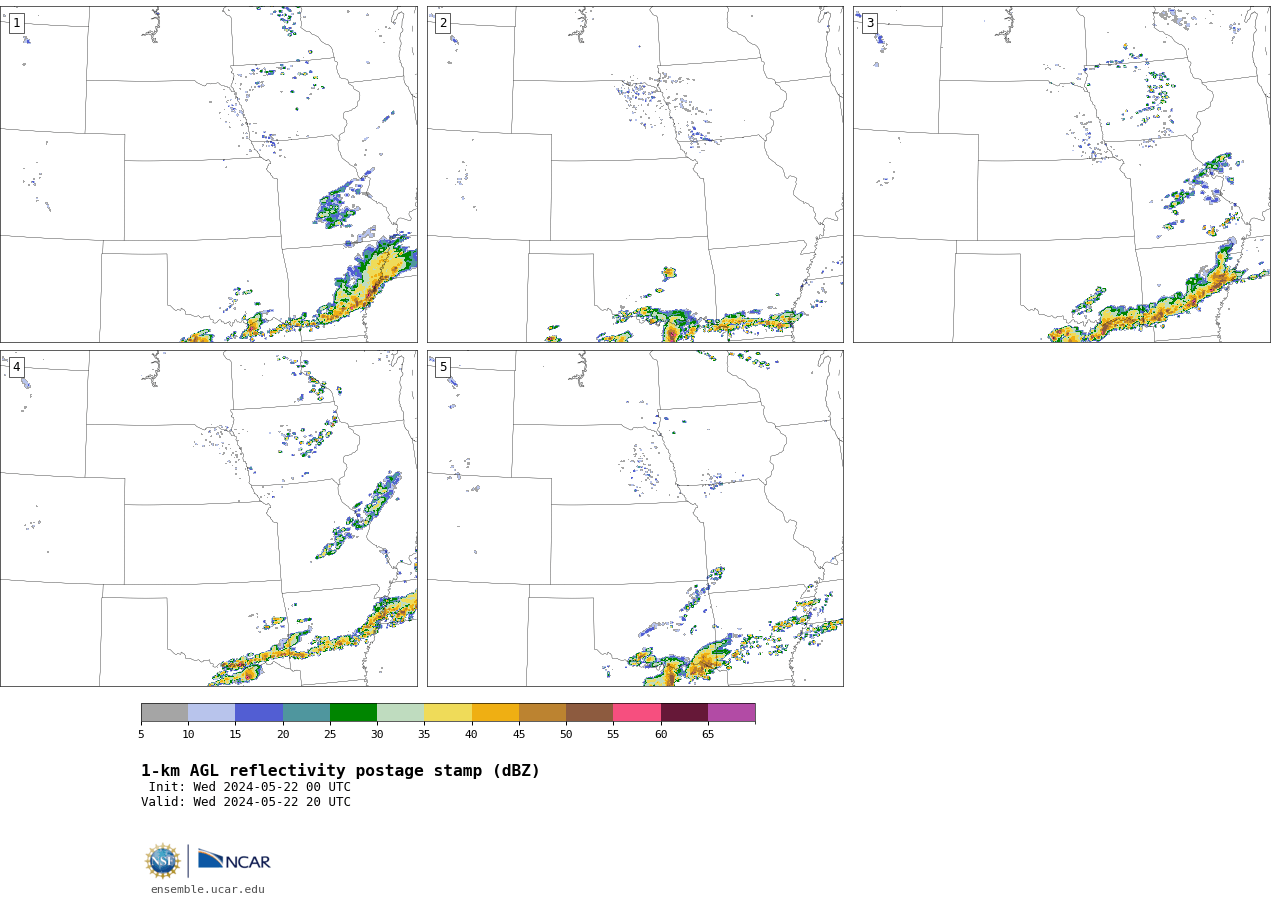Viewport: 1280px width, 901px height.
Task: Click the '1-km AGL reflectivity postage stamp (dBZ)' title
Action: click(x=340, y=771)
